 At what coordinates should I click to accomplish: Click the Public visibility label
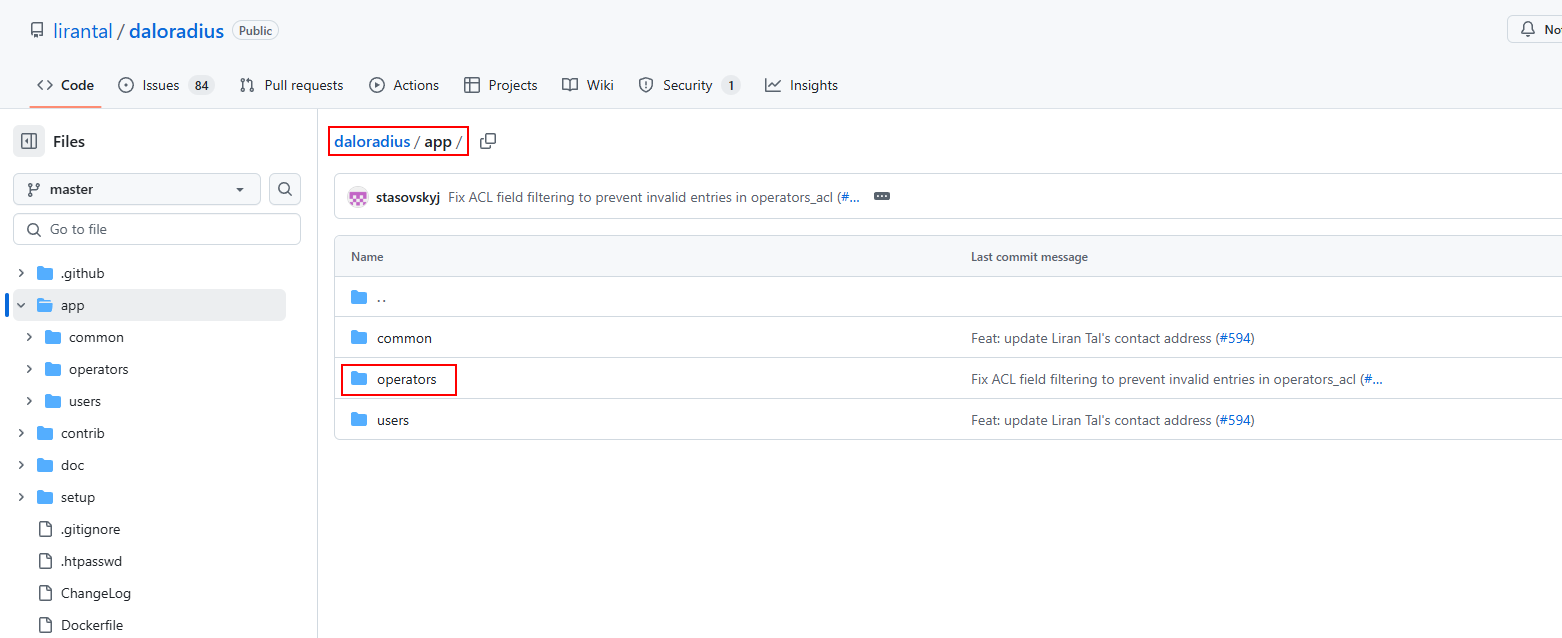pos(255,31)
